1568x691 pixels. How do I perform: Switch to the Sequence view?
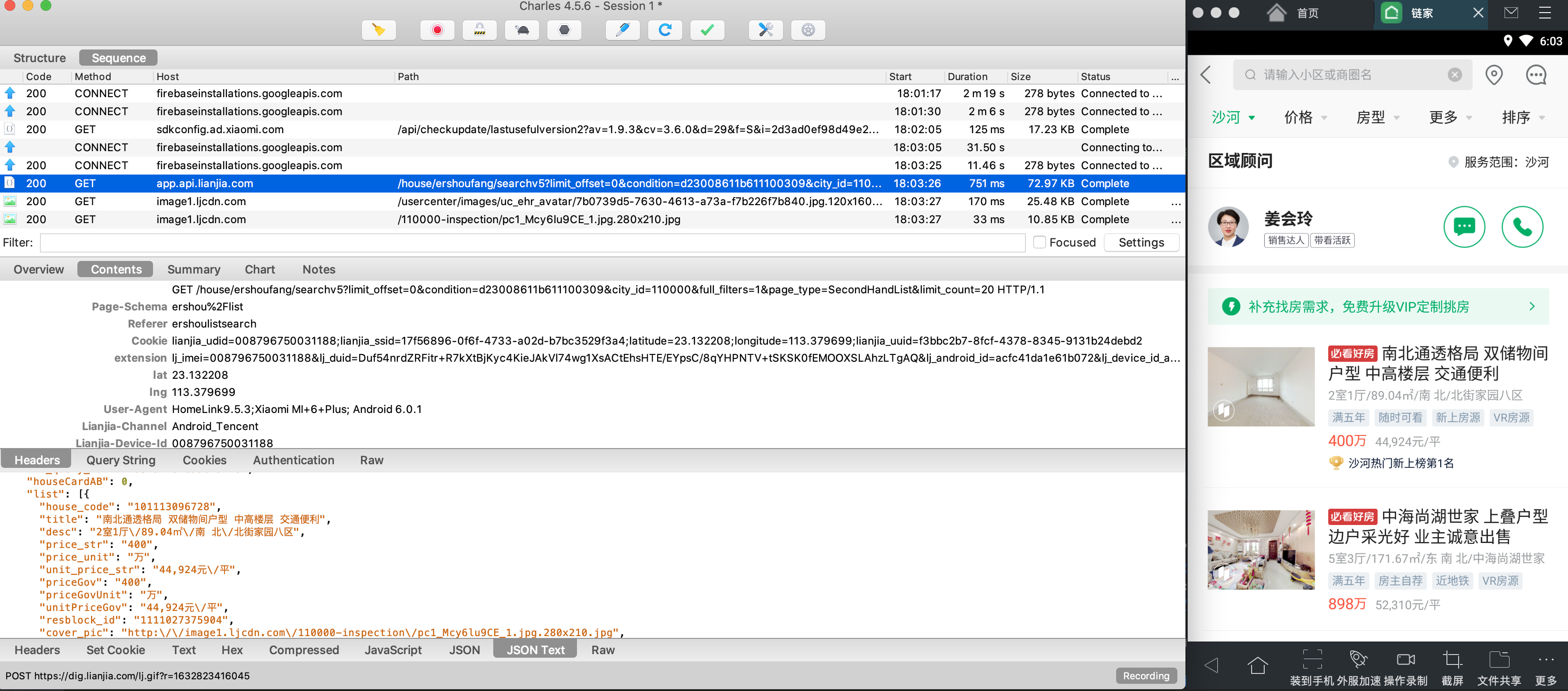coord(119,58)
